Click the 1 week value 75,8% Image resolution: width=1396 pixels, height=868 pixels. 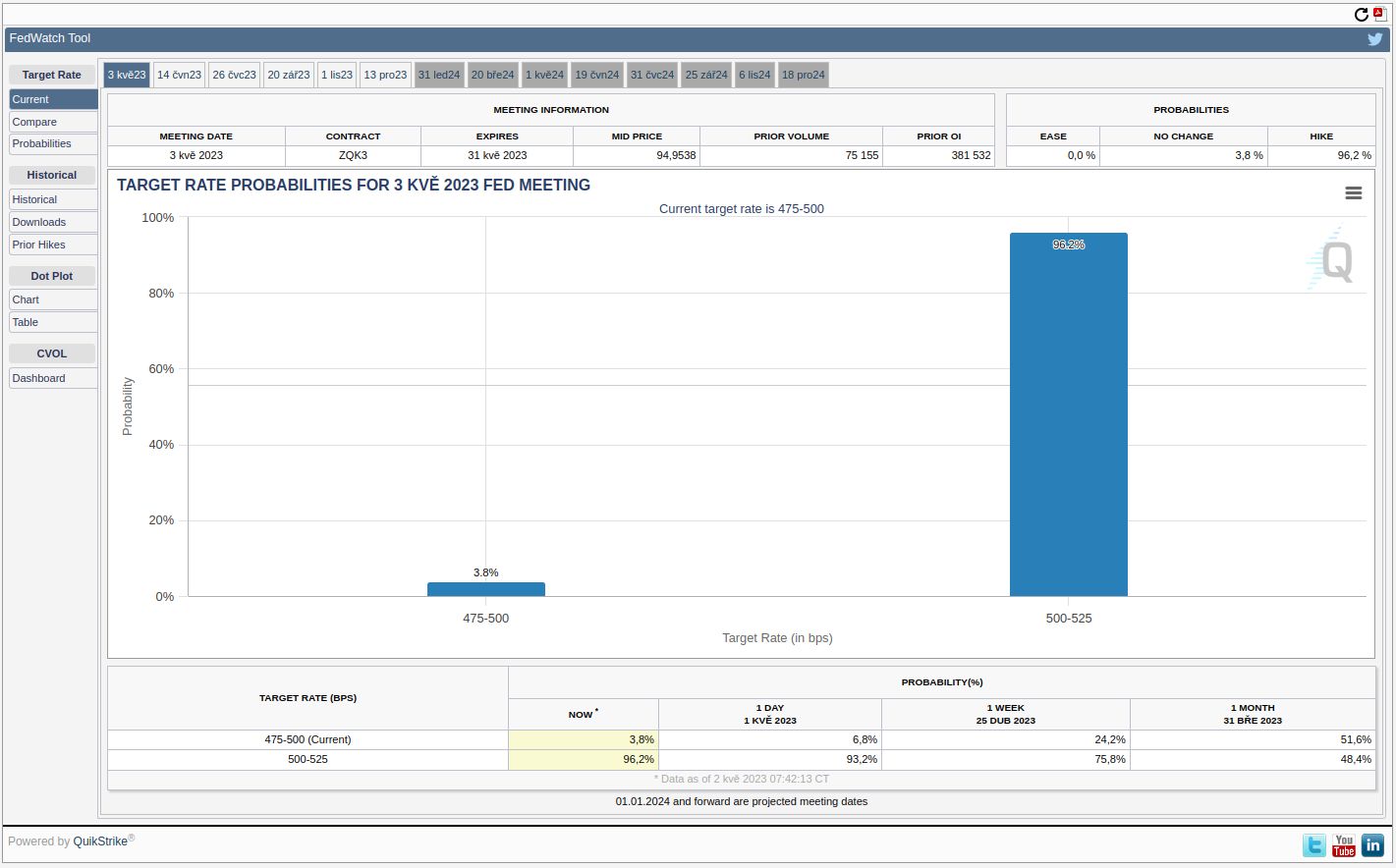point(1110,759)
